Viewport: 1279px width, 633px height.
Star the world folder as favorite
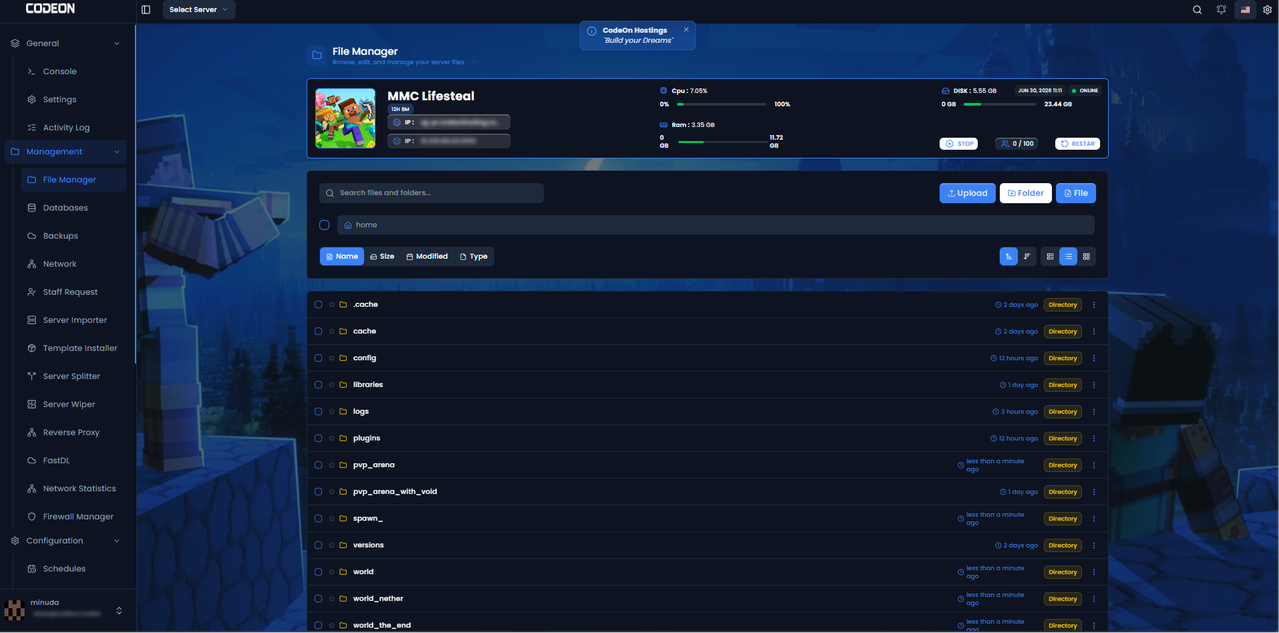[331, 572]
